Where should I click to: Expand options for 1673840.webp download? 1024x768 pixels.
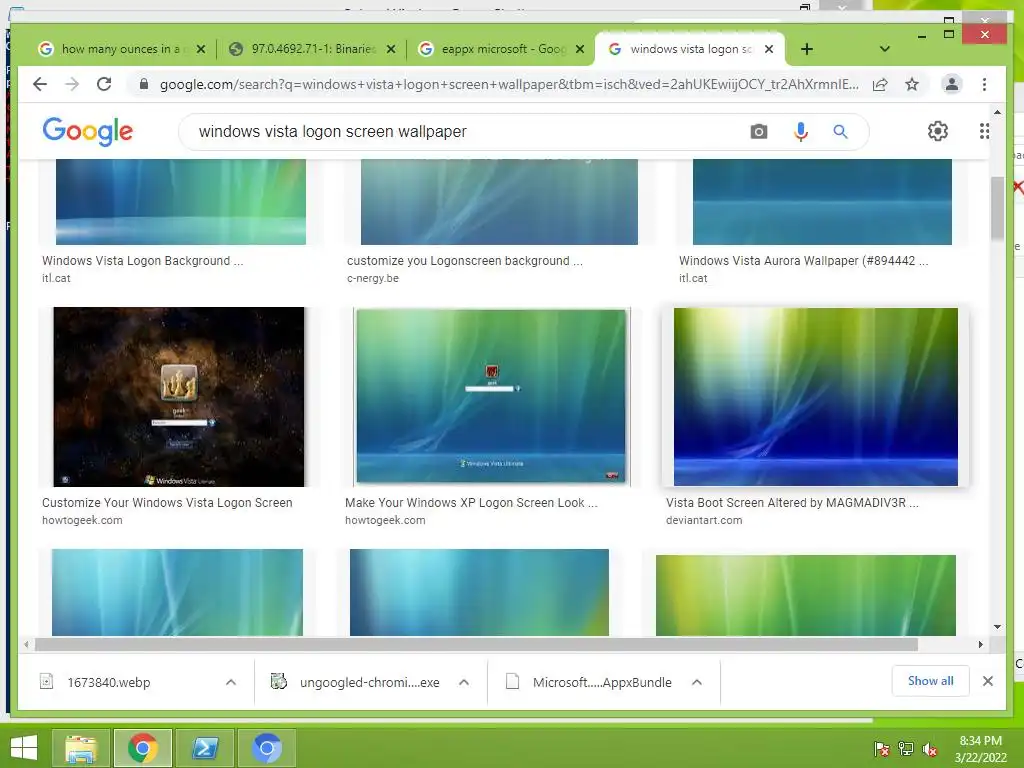point(231,682)
